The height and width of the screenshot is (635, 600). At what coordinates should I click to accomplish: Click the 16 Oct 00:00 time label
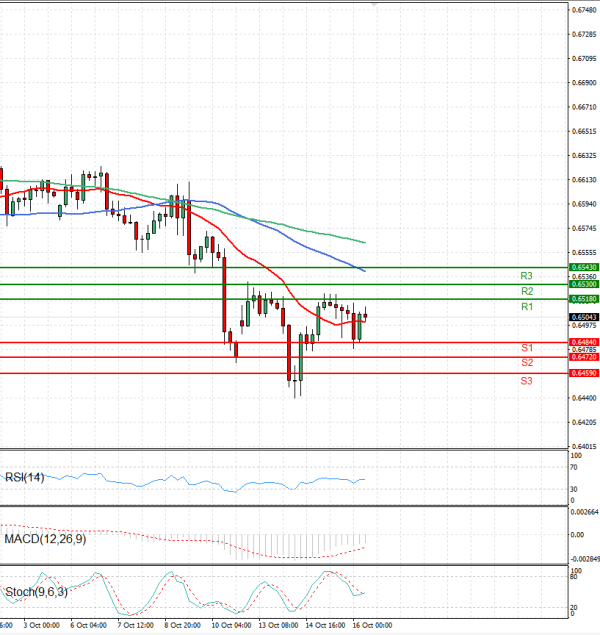pyautogui.click(x=374, y=625)
